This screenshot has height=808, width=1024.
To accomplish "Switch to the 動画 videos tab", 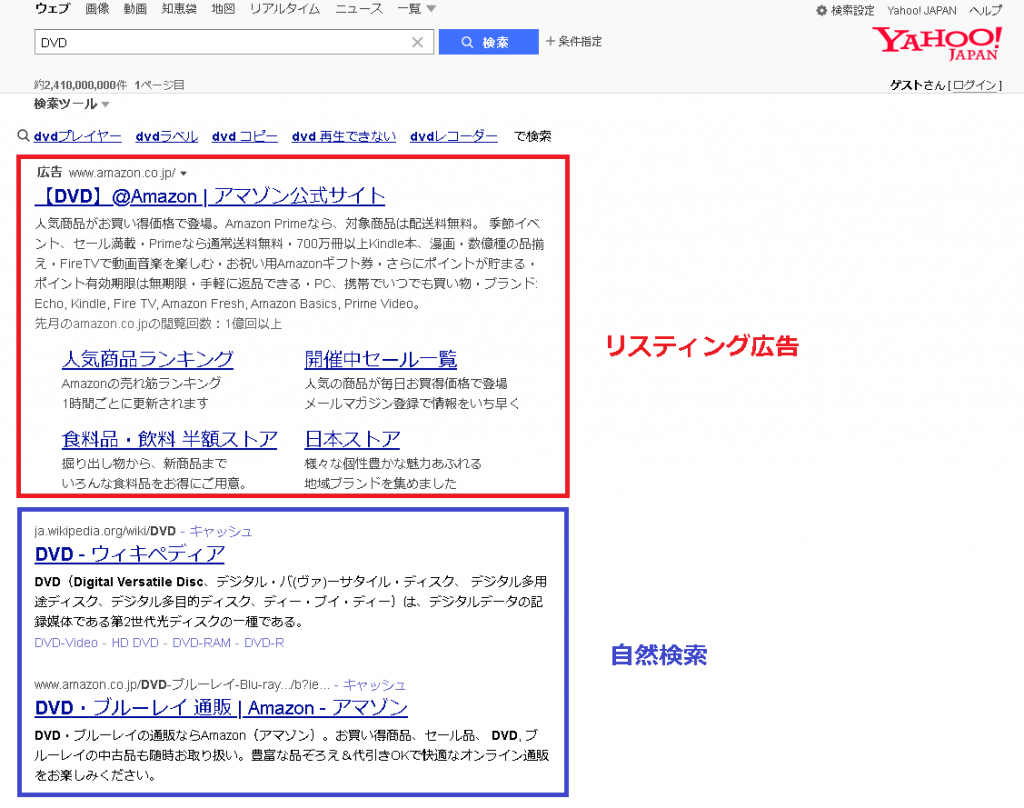I will (x=135, y=8).
